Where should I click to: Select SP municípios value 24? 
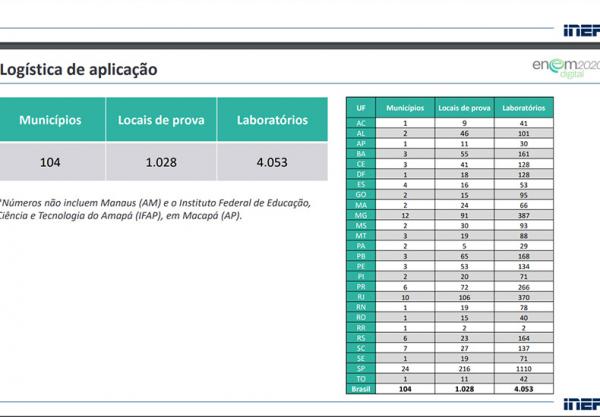click(405, 369)
